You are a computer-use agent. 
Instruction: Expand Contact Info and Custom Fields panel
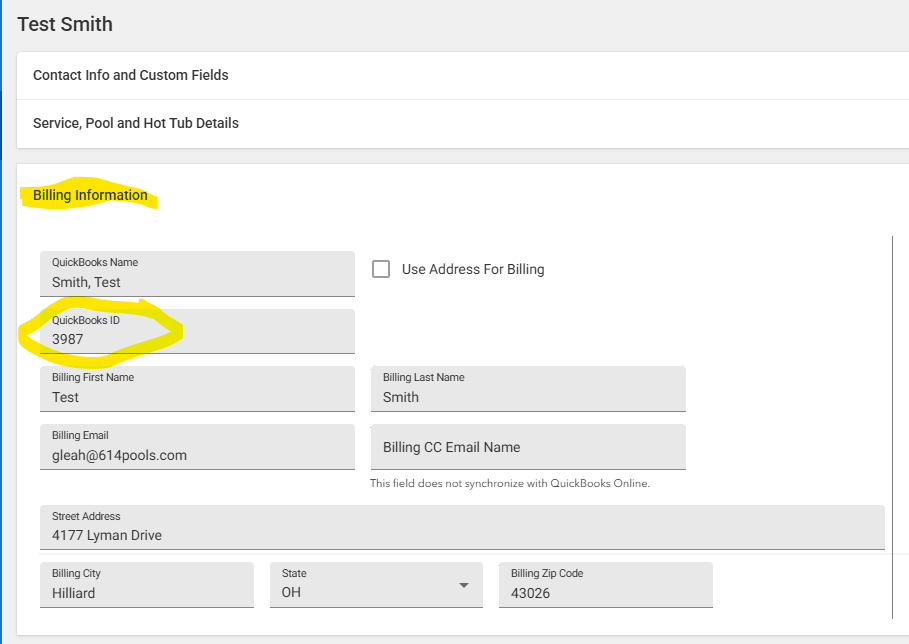[x=131, y=75]
